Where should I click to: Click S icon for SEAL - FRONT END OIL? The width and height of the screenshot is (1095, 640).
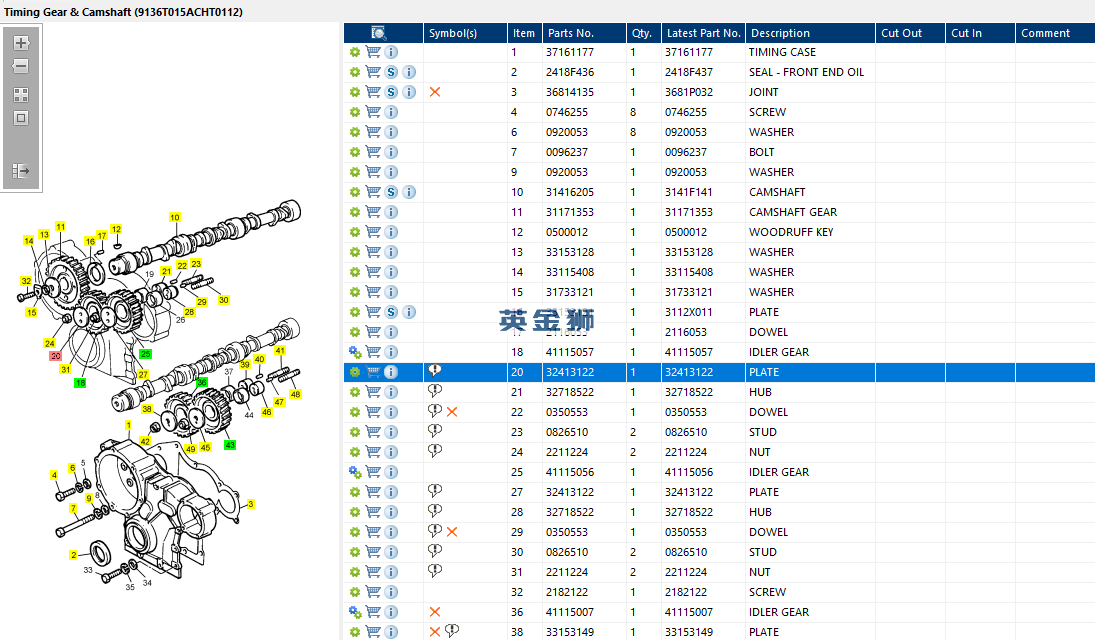tap(391, 72)
